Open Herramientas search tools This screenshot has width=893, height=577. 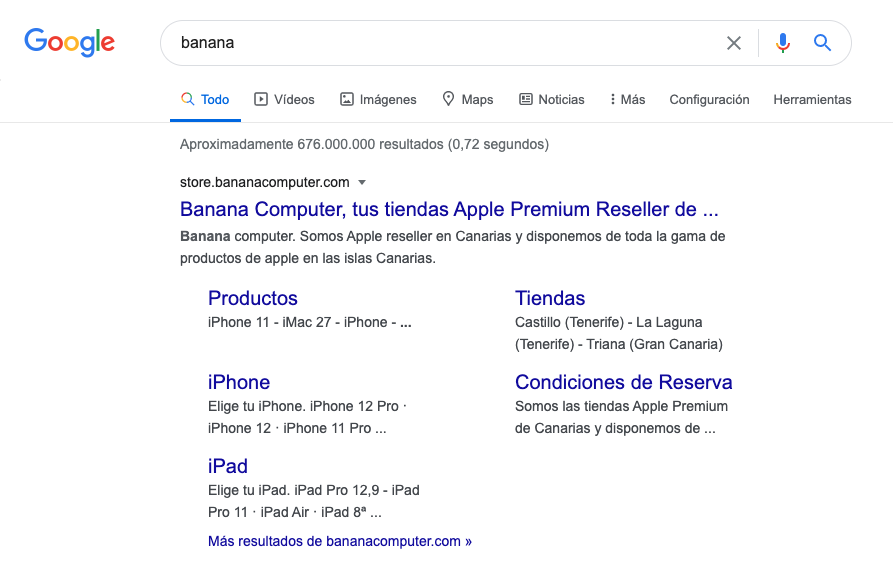812,100
